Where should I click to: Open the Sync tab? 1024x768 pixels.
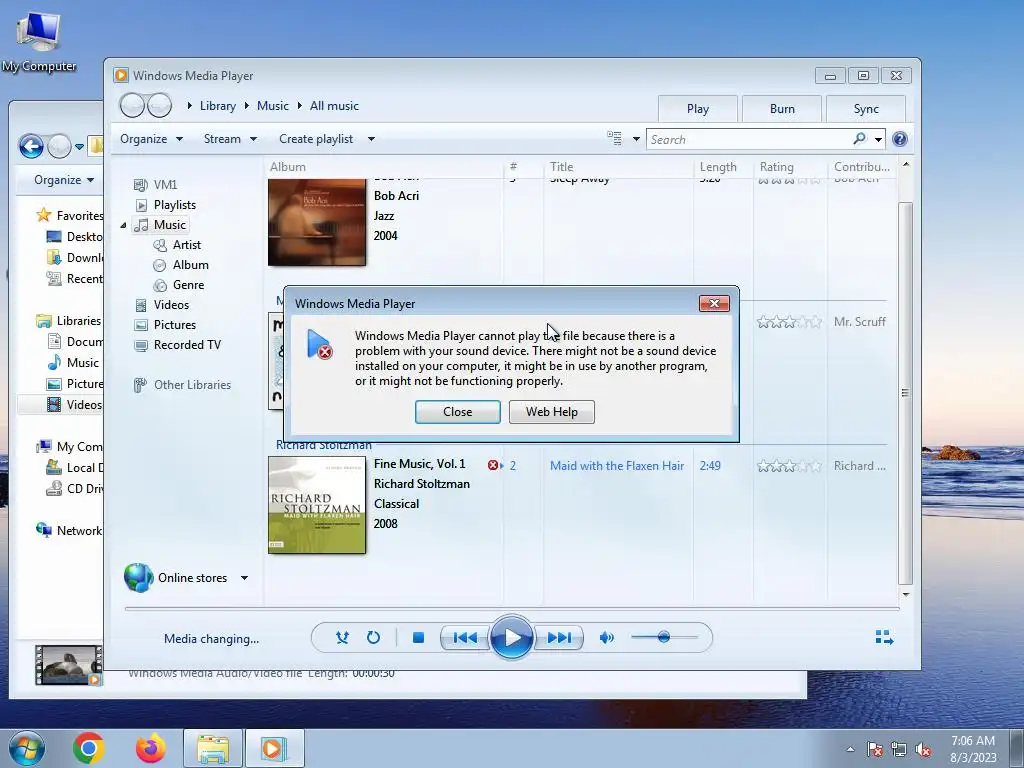(866, 109)
